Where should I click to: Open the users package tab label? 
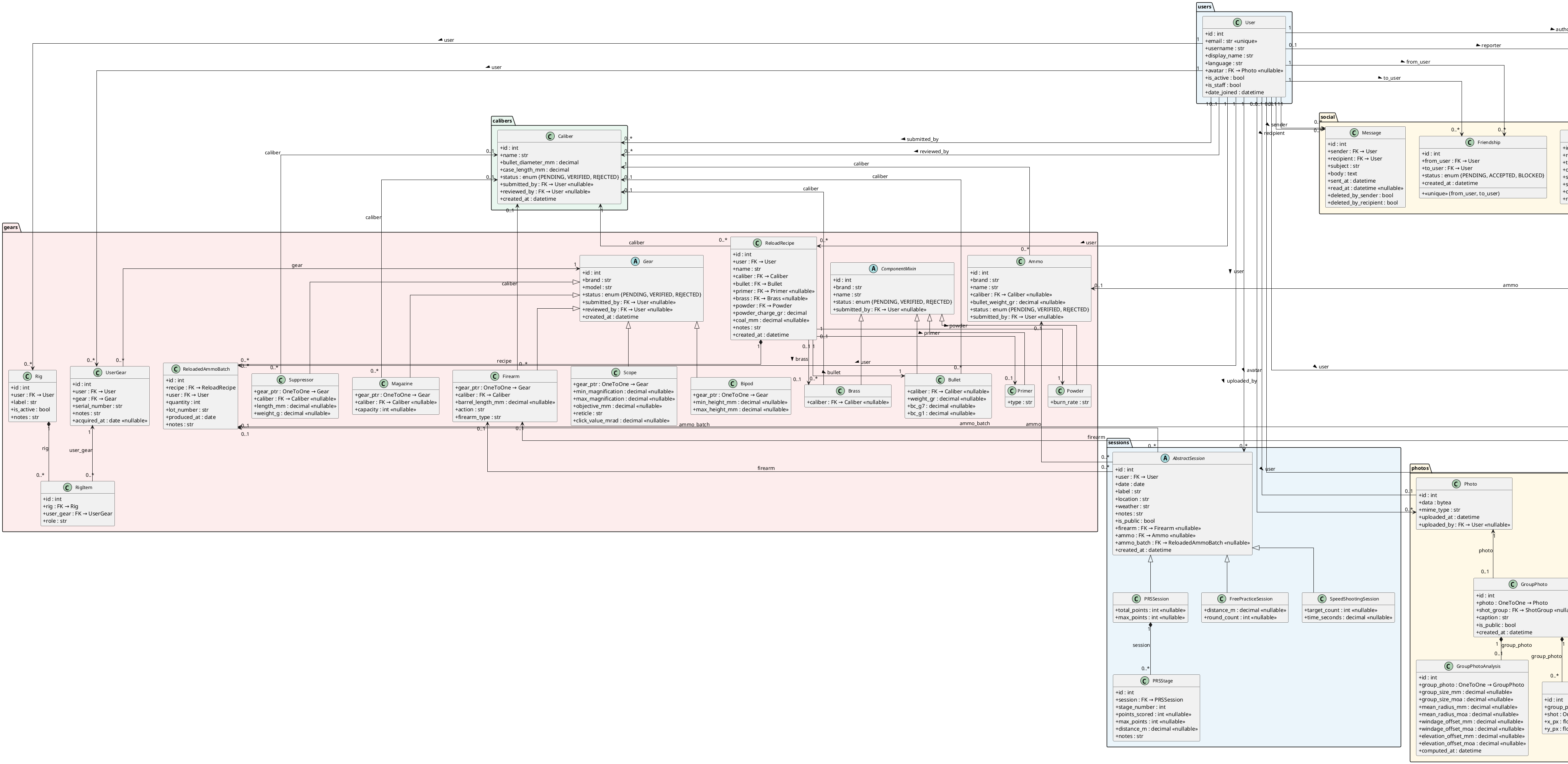(1204, 7)
